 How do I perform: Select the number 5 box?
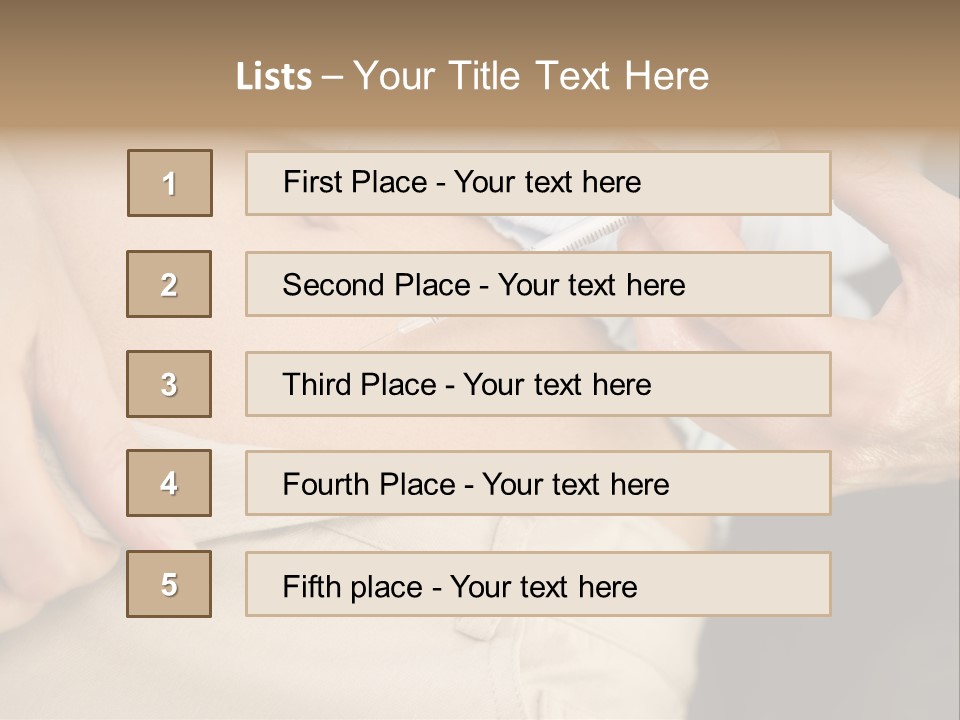pos(169,583)
